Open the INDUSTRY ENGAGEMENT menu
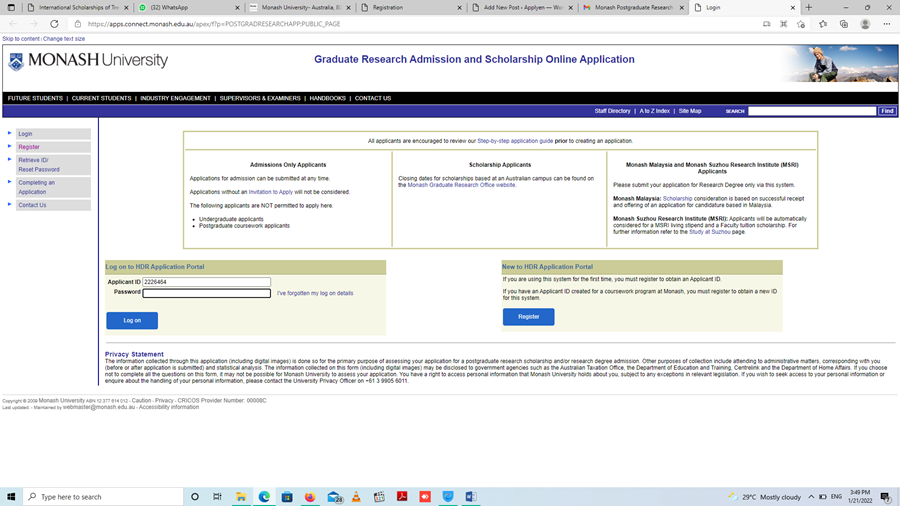This screenshot has height=506, width=900. point(175,98)
